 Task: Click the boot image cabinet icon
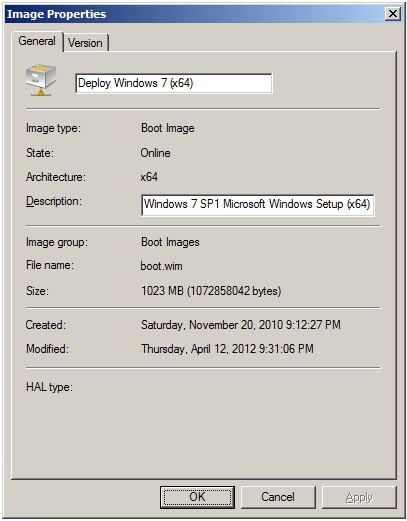[x=41, y=80]
